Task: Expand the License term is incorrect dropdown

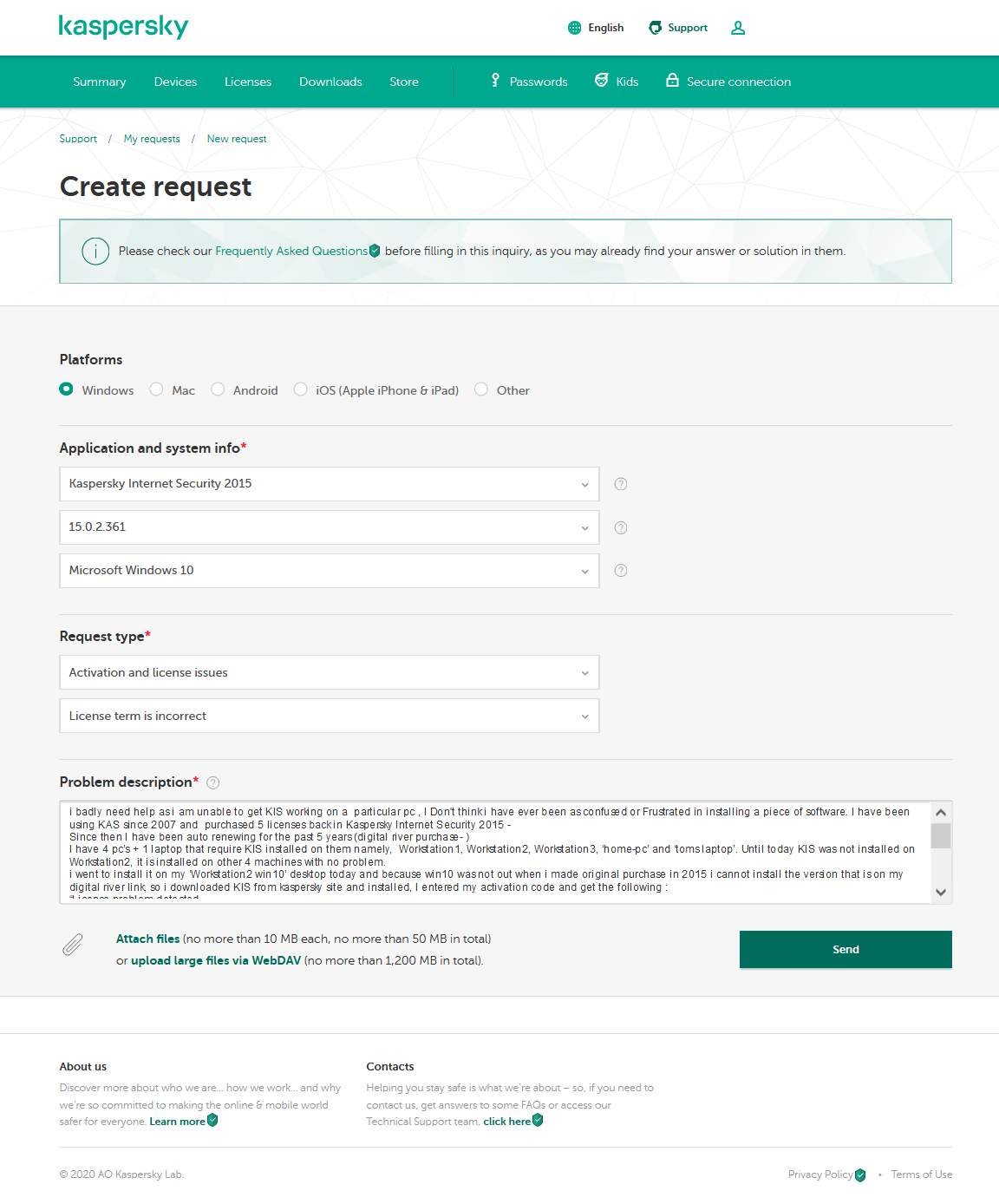Action: click(x=330, y=716)
